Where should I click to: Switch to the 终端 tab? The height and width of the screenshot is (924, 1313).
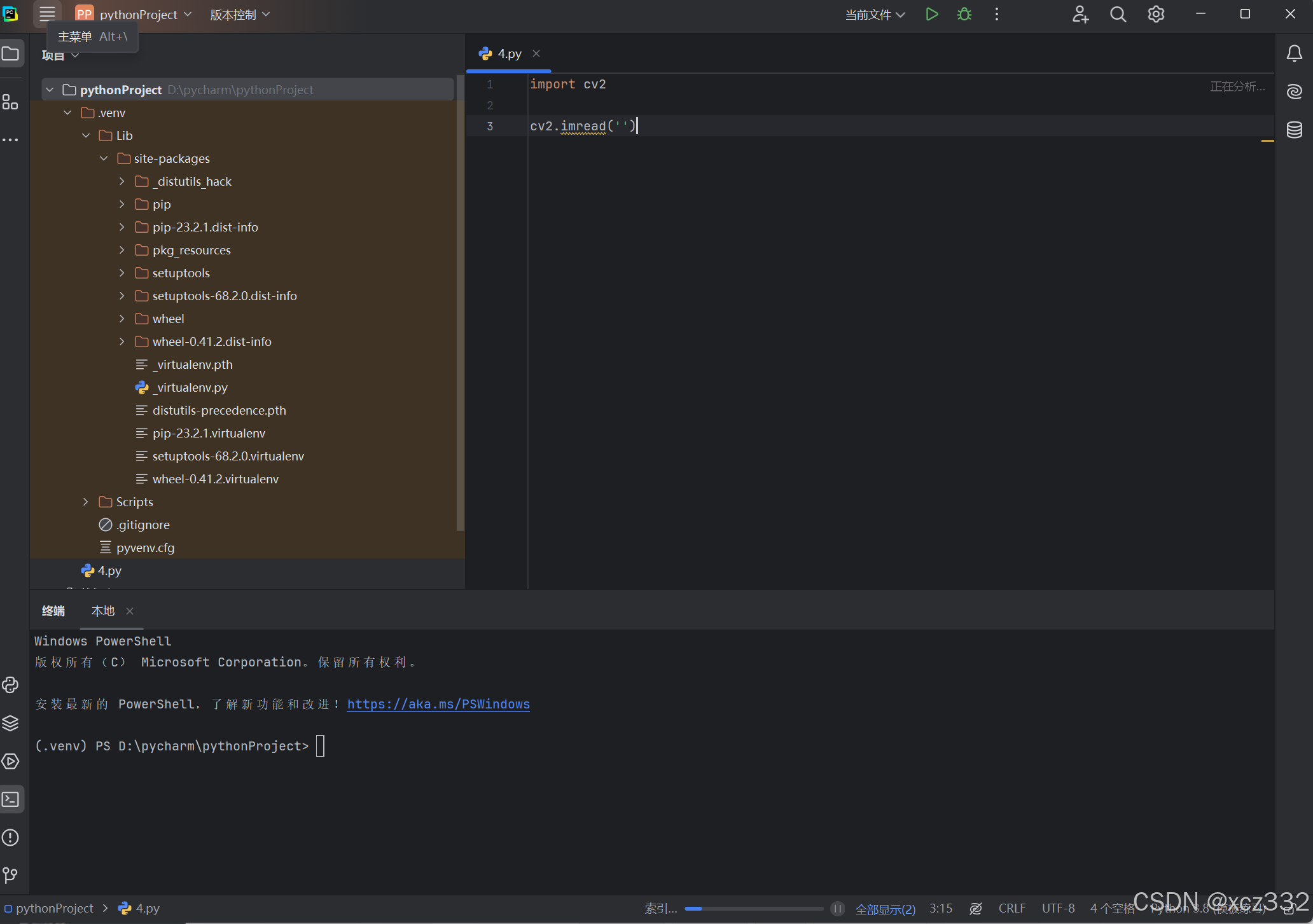point(53,610)
